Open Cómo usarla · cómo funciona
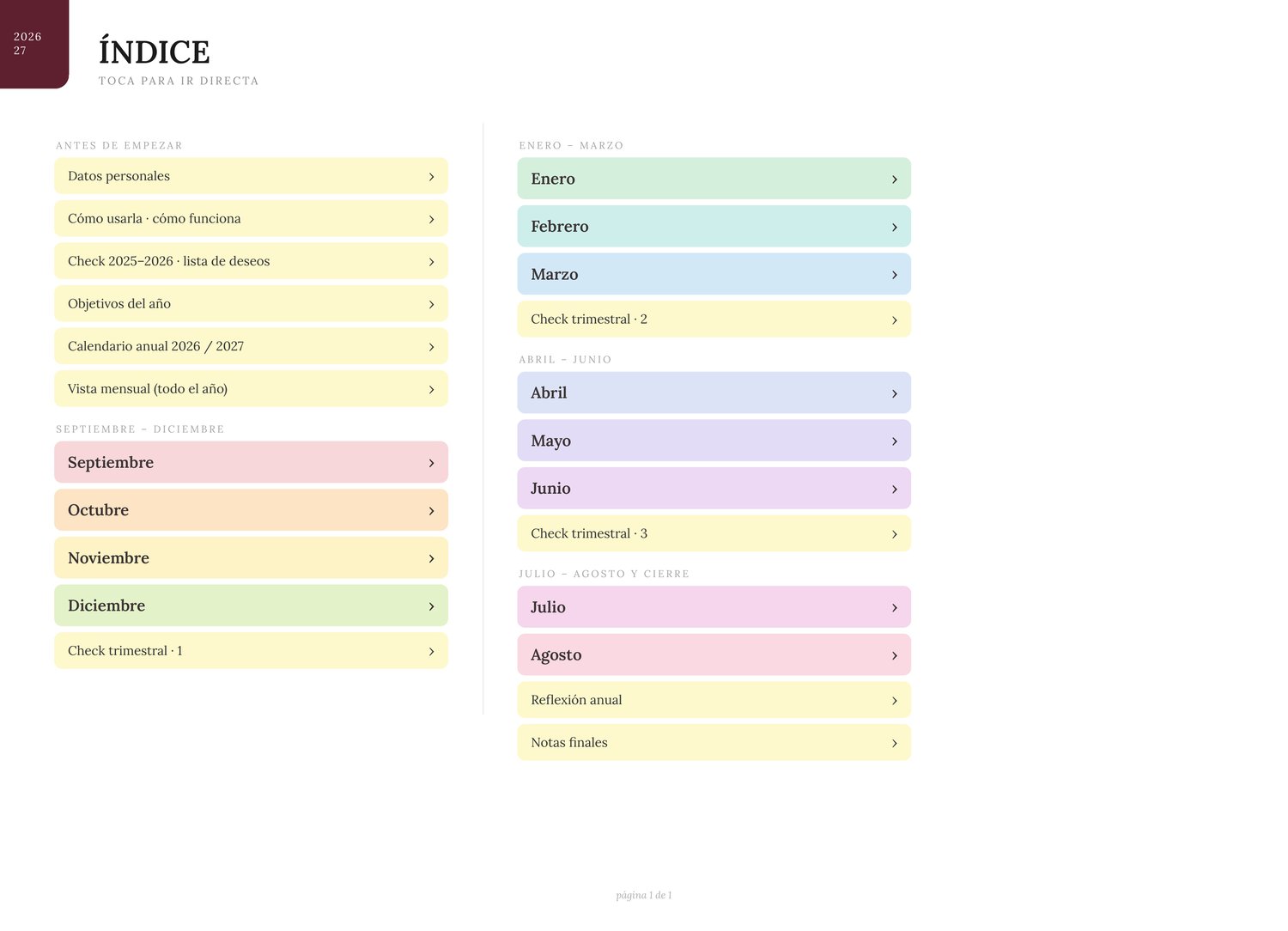This screenshot has height=931, width=1288. click(251, 218)
